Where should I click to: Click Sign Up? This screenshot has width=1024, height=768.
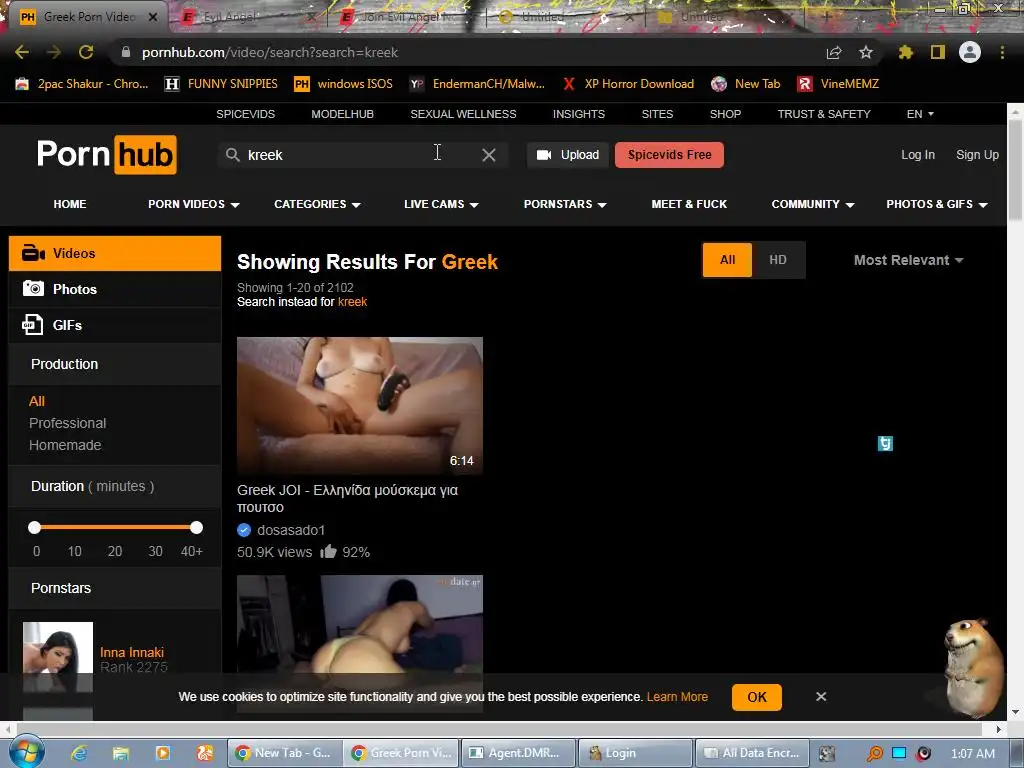click(977, 155)
